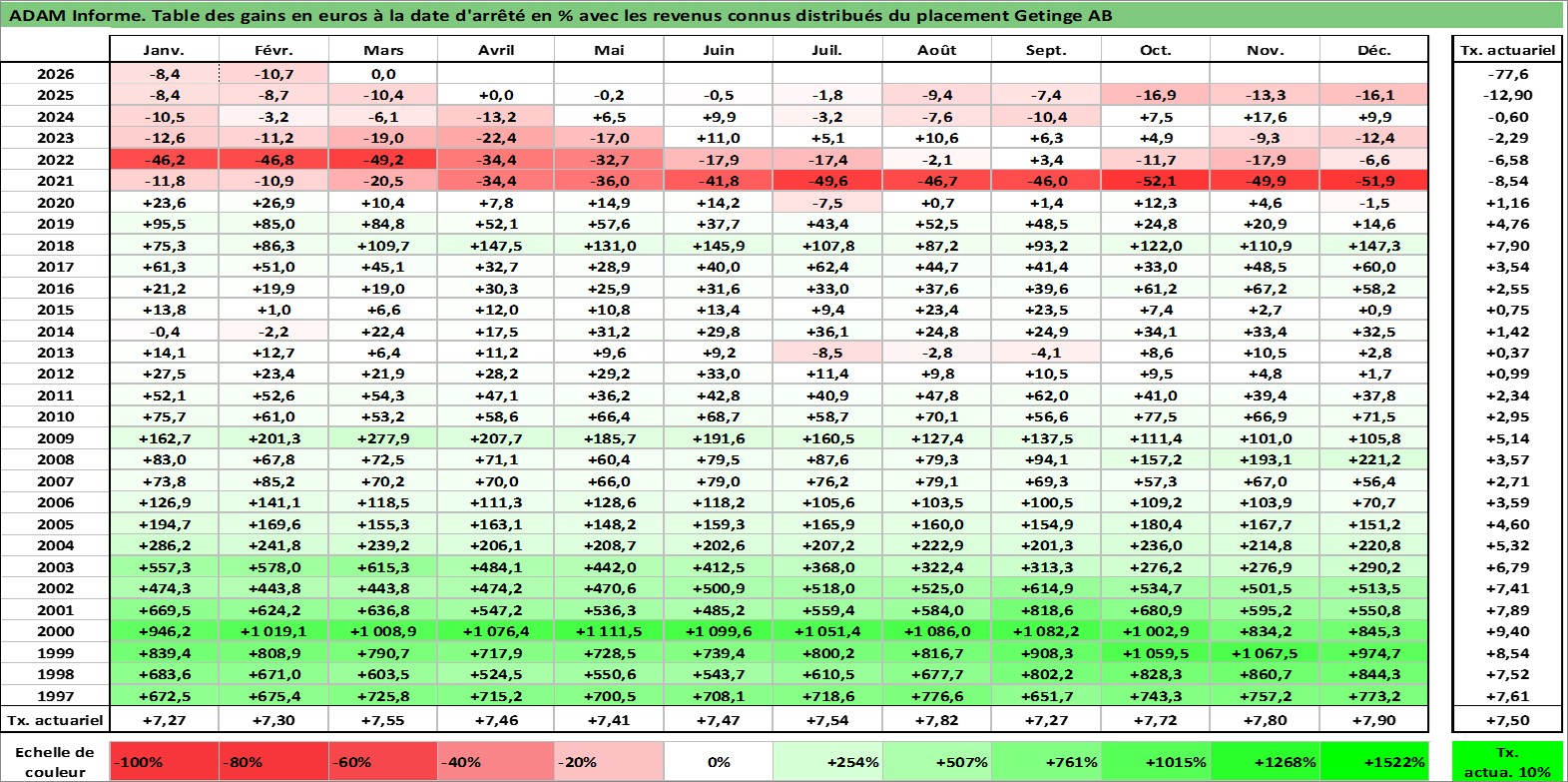Select the 'Tx. actua. 10%' green cell
1568x782 pixels.
[1507, 762]
